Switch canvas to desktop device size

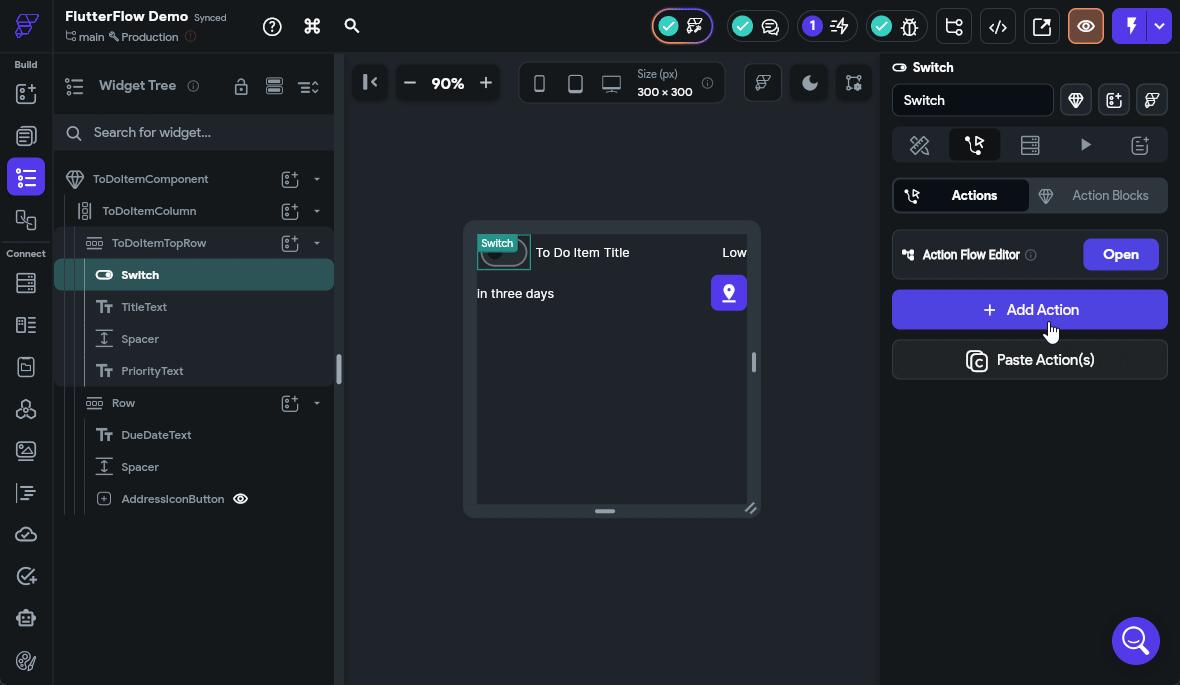tap(612, 84)
